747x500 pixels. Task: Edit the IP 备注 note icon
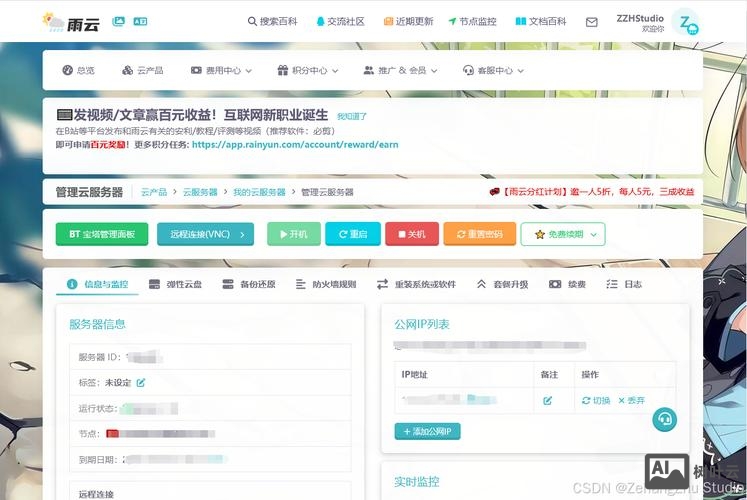547,400
